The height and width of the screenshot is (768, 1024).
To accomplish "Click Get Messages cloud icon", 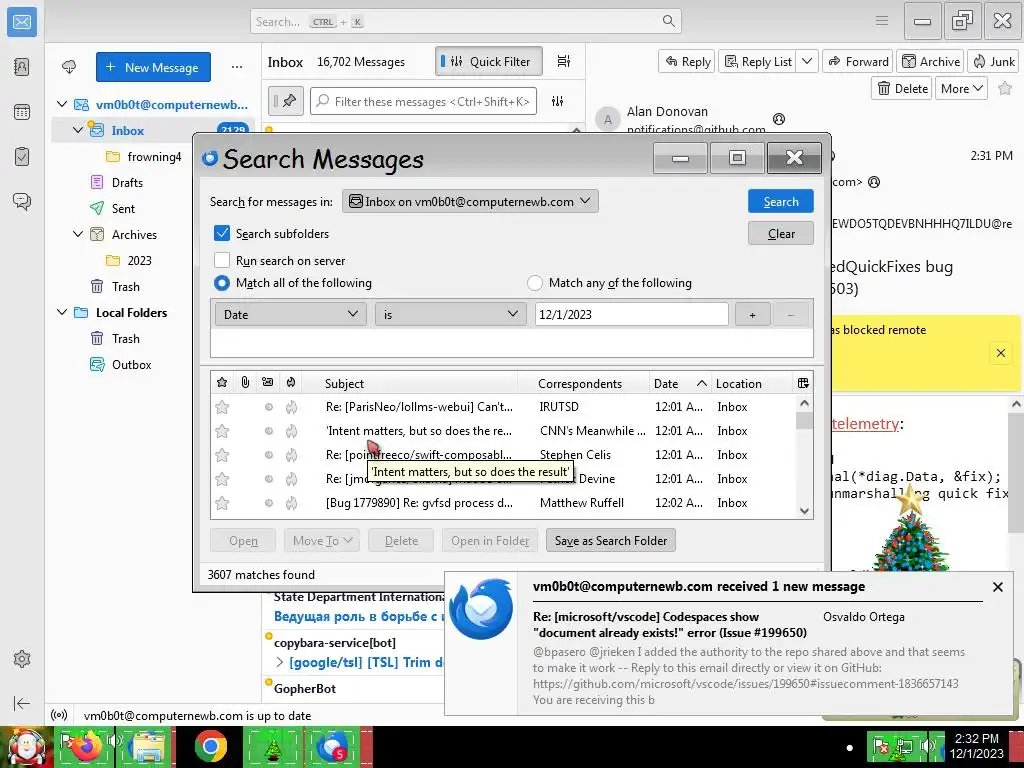I will tap(69, 67).
